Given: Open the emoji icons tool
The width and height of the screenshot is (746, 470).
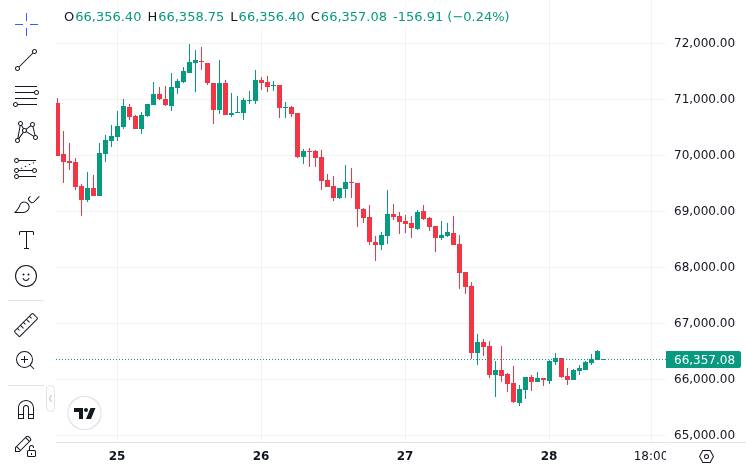Looking at the screenshot, I should pos(26,276).
